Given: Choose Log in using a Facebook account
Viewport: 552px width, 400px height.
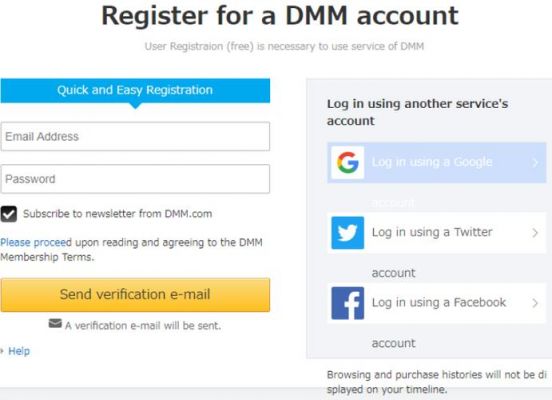Looking at the screenshot, I should click(x=437, y=303).
